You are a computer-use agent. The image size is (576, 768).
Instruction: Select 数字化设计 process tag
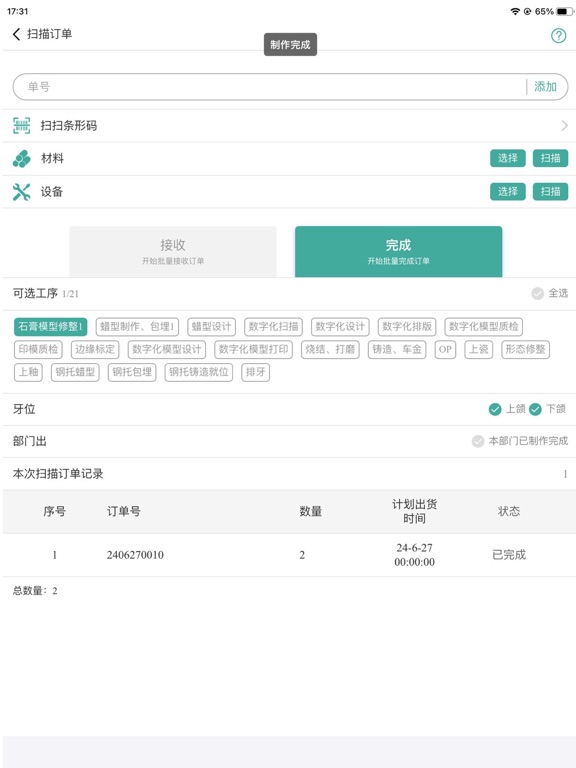point(340,327)
